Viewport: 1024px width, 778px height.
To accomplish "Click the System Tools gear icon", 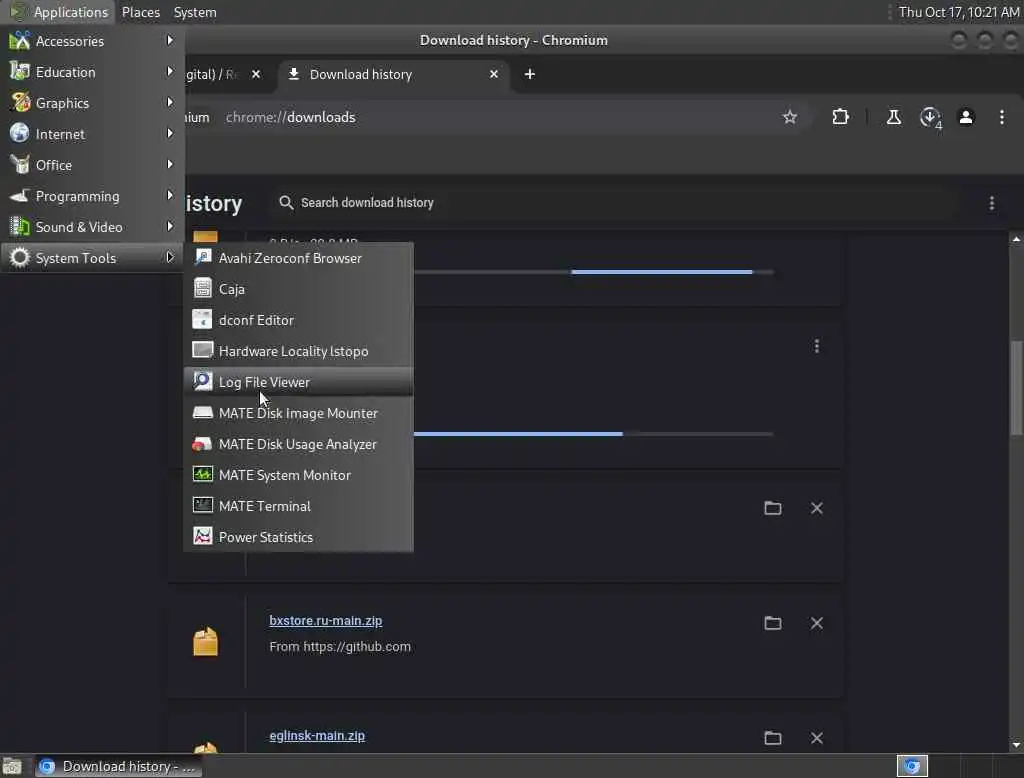I will click(20, 257).
